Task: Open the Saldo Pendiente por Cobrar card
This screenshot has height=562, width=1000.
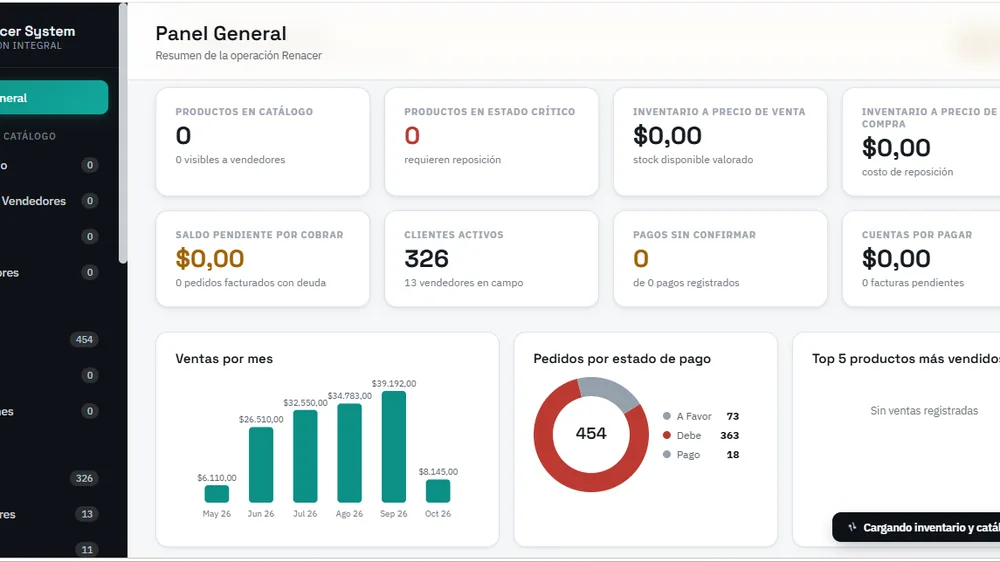Action: (263, 259)
